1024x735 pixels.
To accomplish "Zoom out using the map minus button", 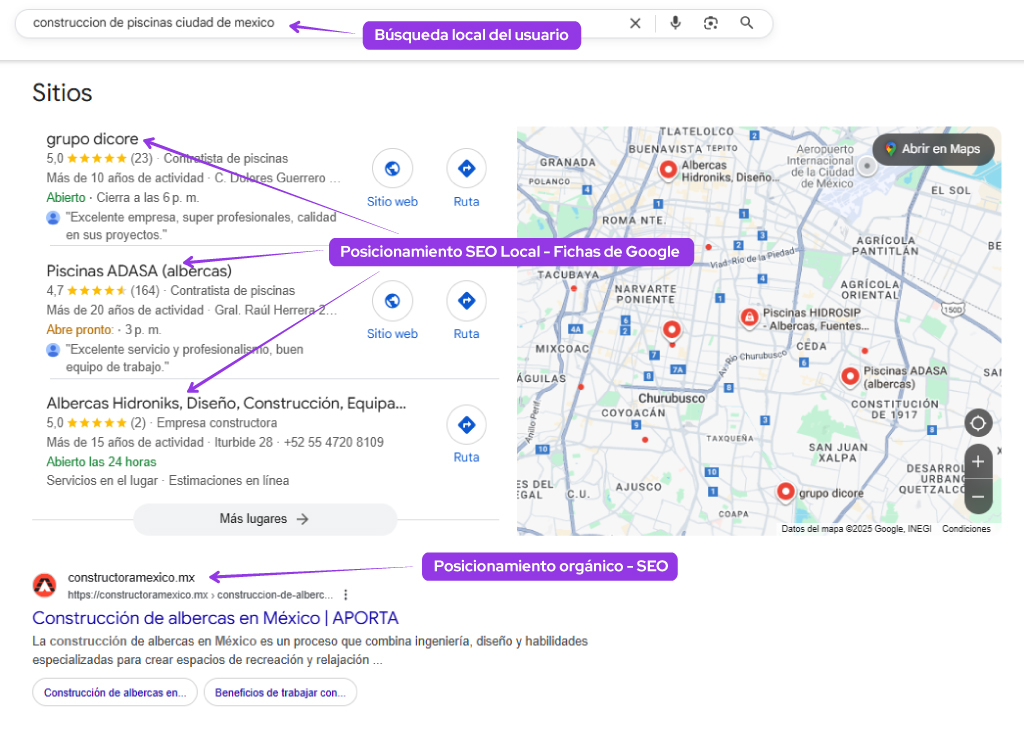I will pos(977,496).
